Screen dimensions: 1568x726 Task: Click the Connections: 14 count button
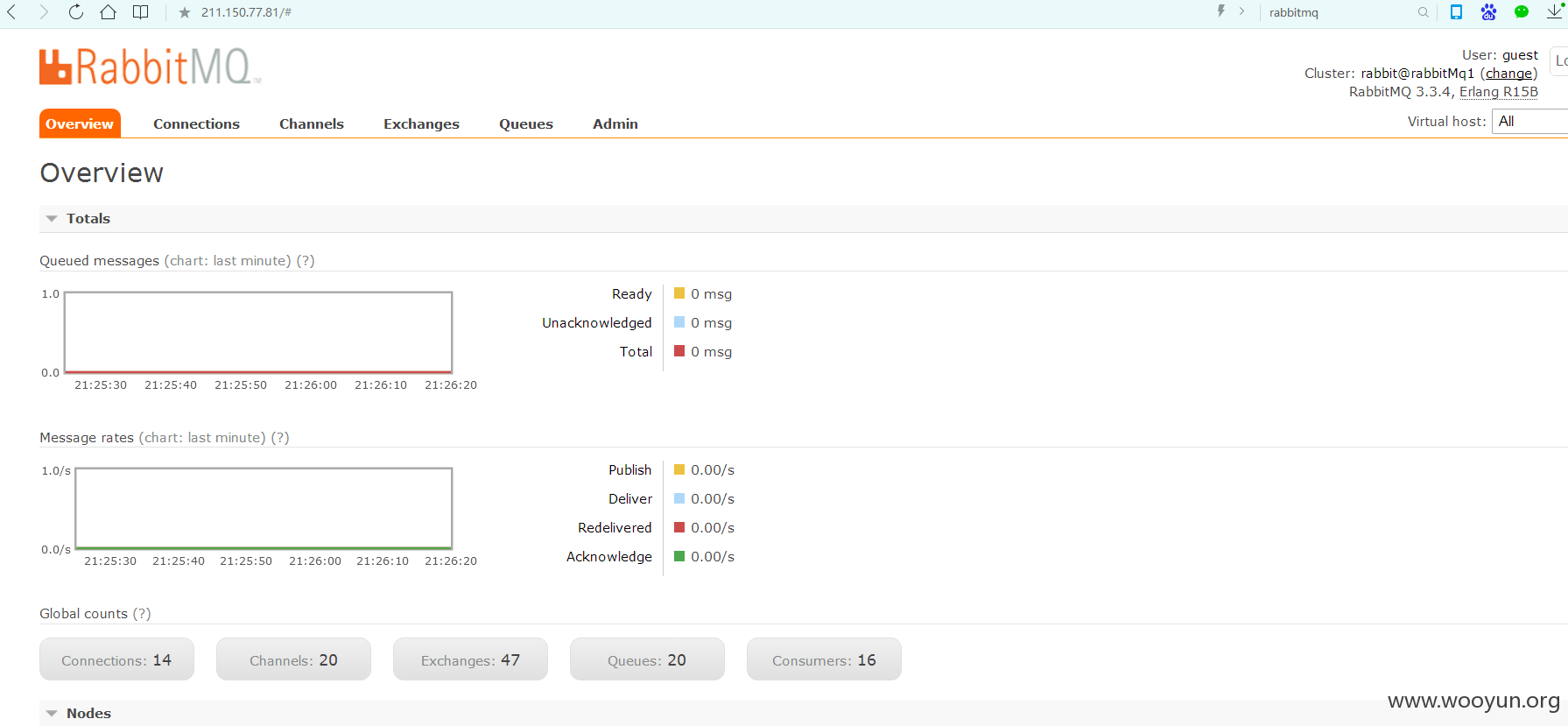tap(116, 659)
